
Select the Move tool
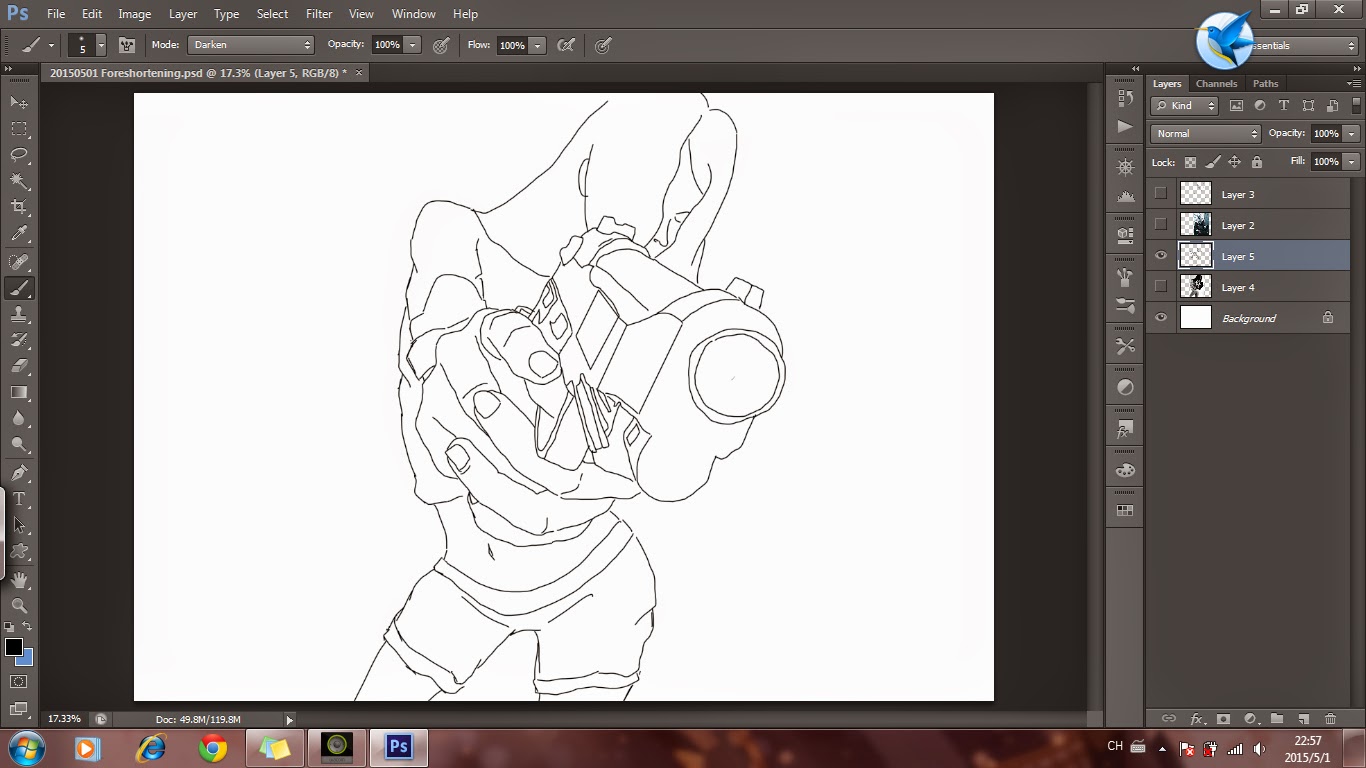(x=18, y=102)
